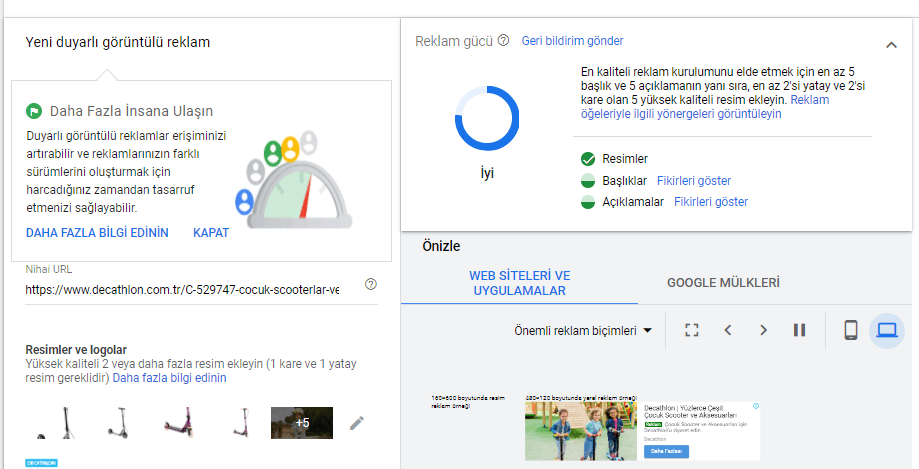Pause the ad preview rotation
This screenshot has height=469, width=919.
[799, 330]
